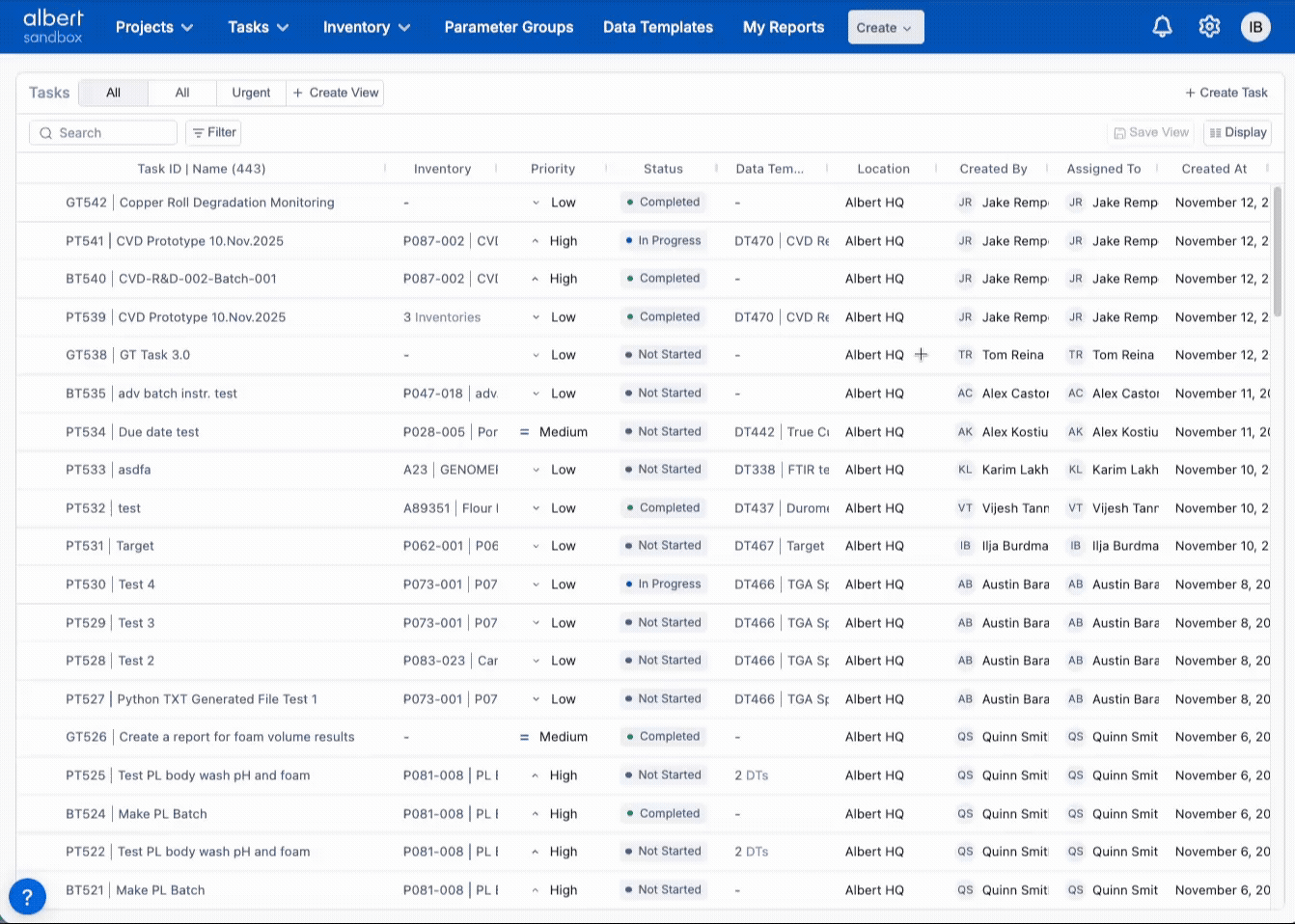Switch to the Urgent view tab
Viewport: 1295px width, 924px height.
pos(251,93)
